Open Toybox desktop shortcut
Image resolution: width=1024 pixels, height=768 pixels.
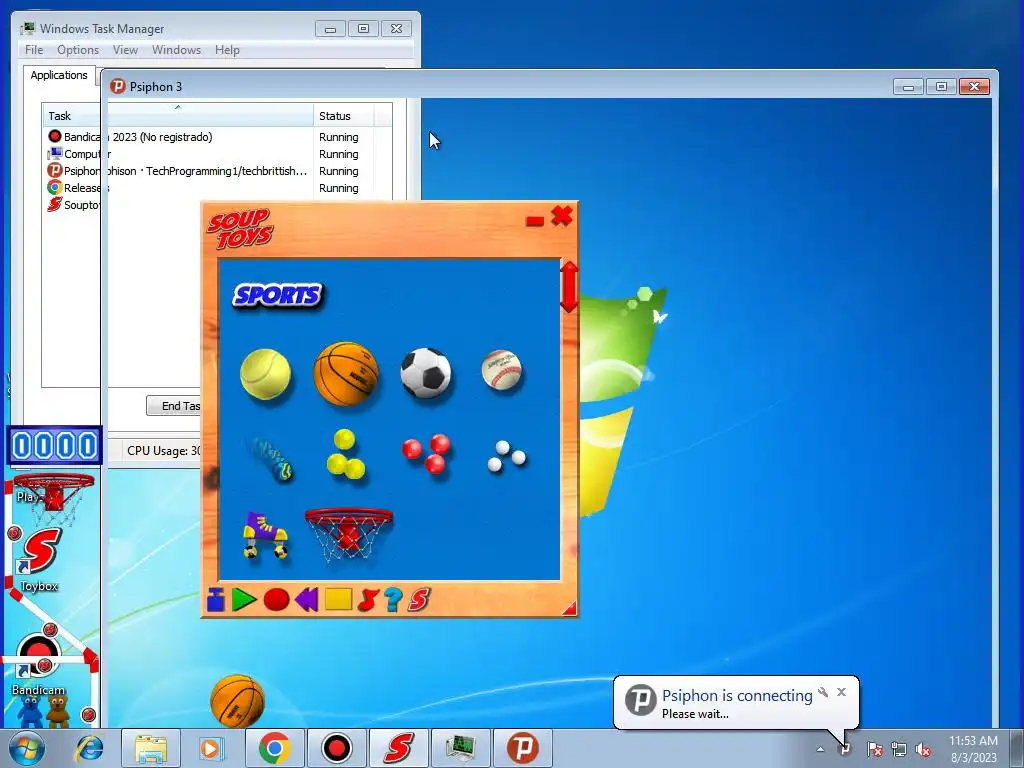(x=40, y=559)
